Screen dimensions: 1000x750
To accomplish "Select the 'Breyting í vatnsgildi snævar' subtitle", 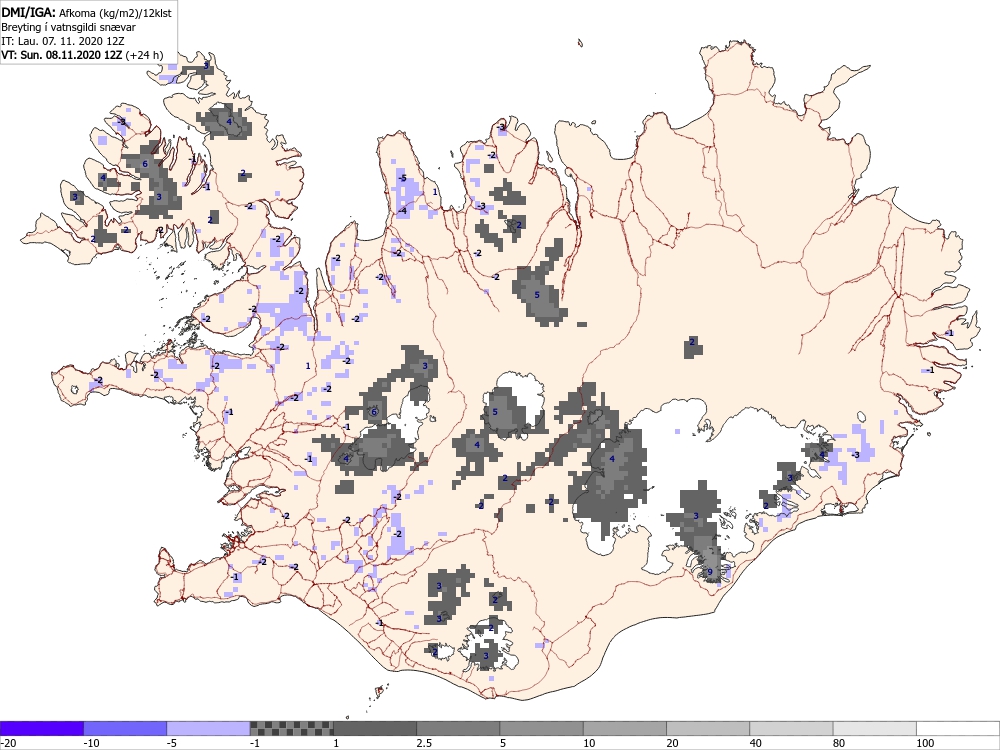I will click(68, 27).
